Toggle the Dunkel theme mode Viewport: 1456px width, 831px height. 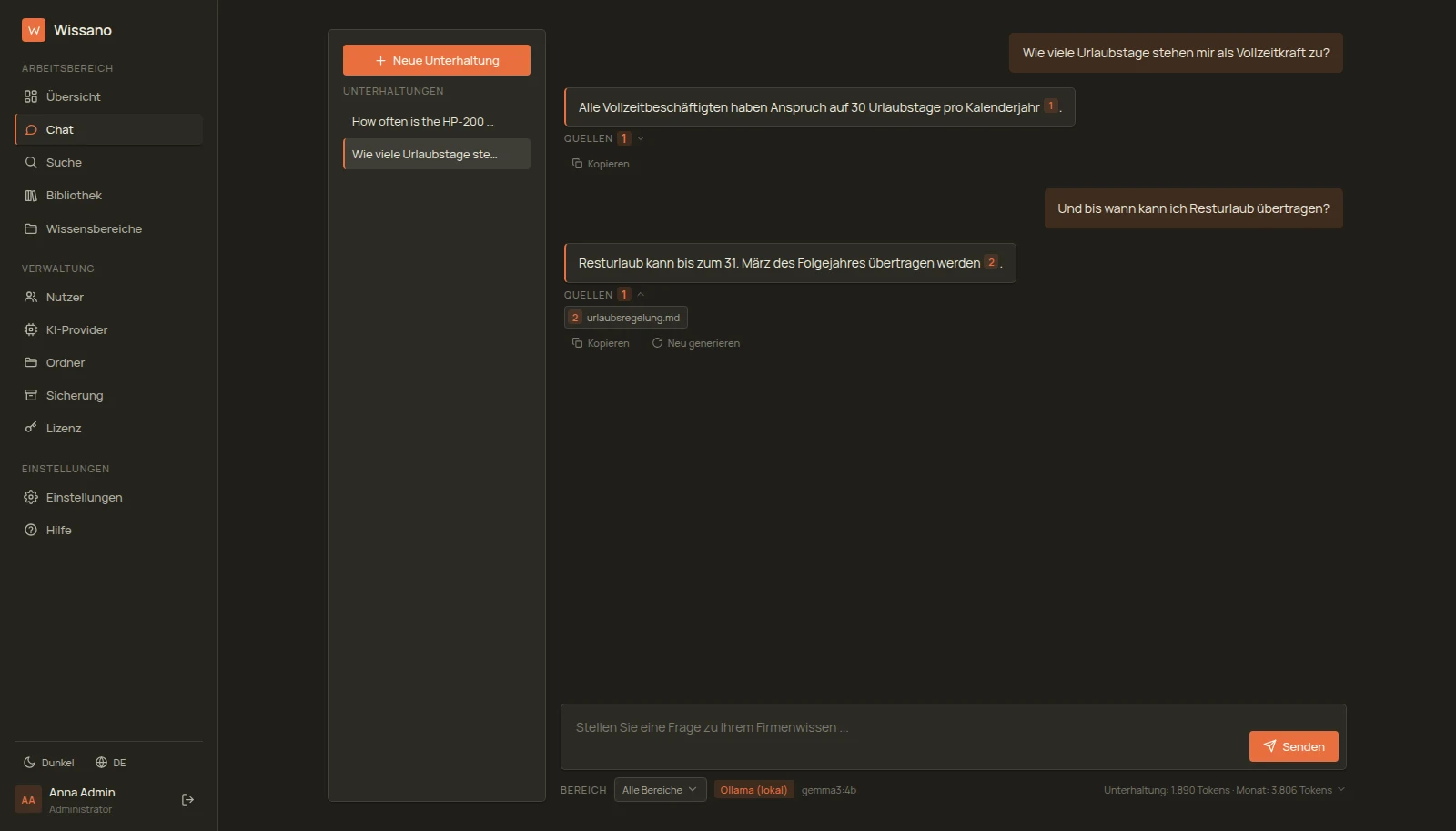click(49, 763)
